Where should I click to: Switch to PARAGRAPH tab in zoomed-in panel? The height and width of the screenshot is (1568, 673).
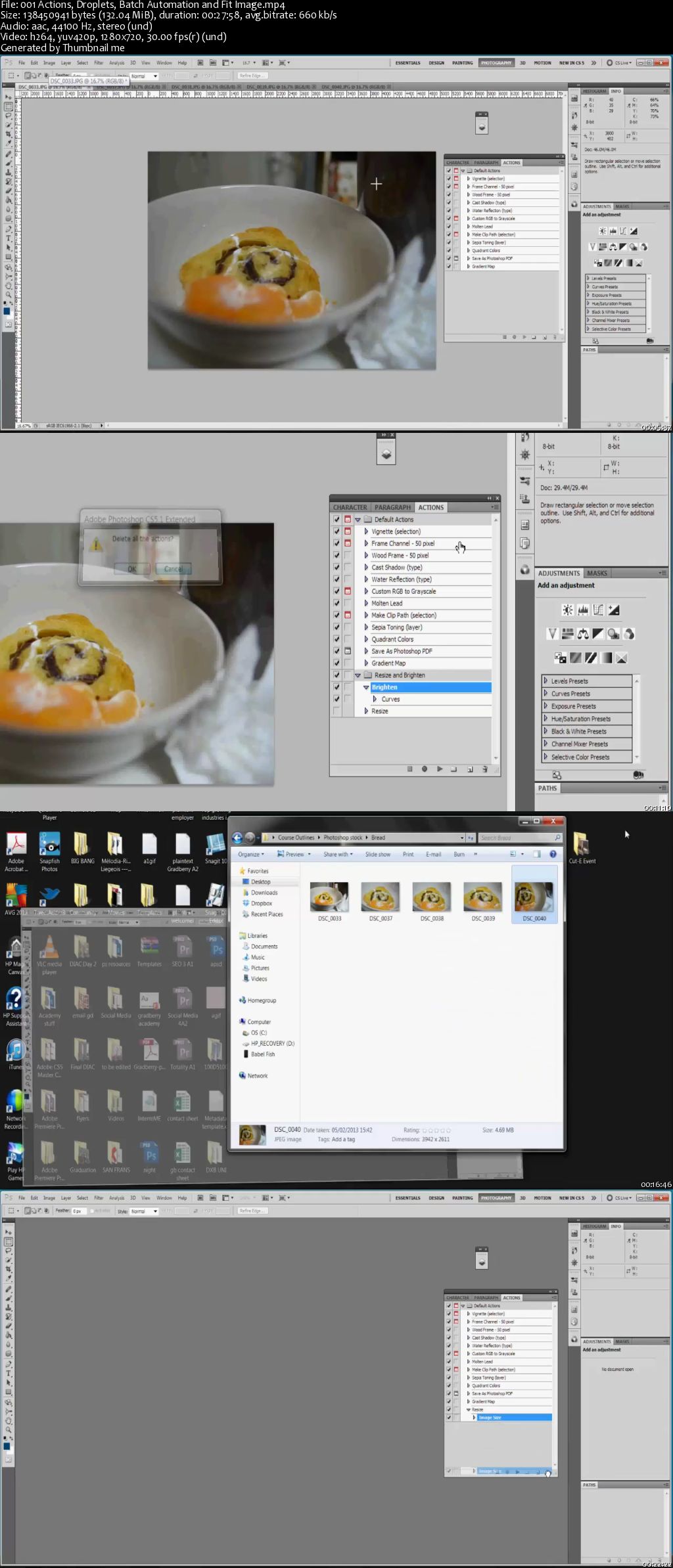[x=392, y=507]
